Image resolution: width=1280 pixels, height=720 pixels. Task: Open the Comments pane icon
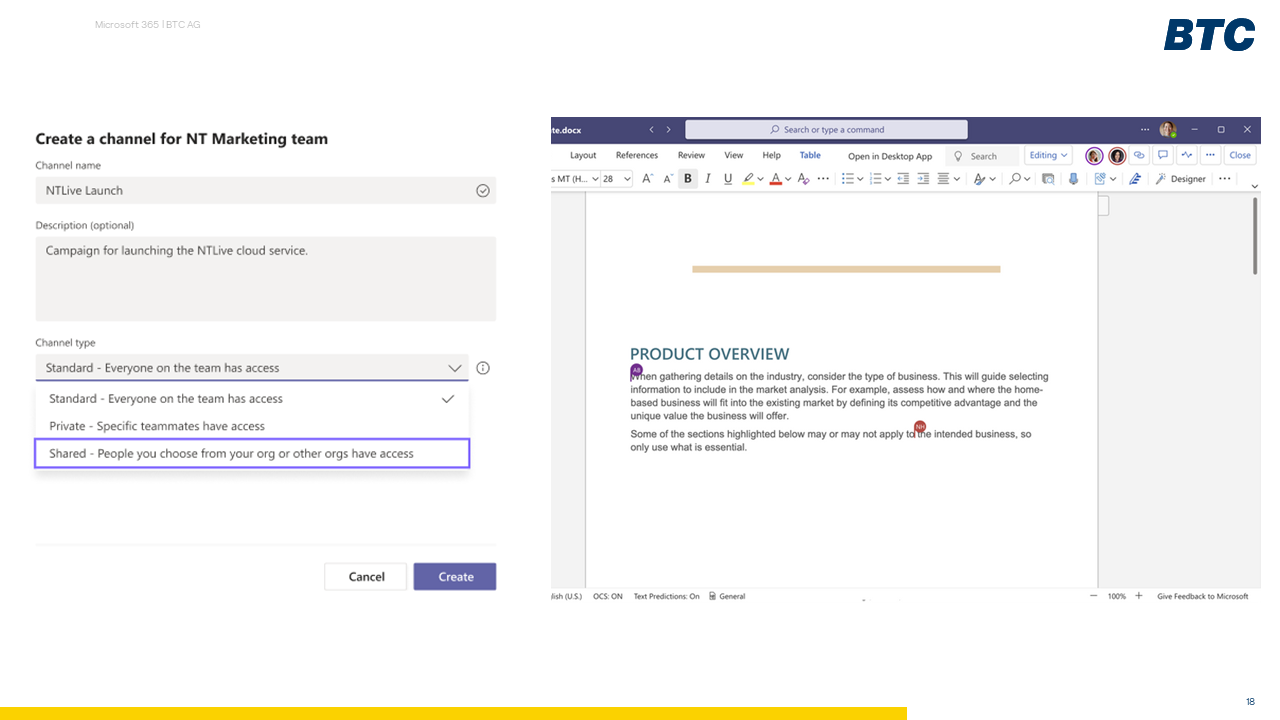pos(1163,156)
